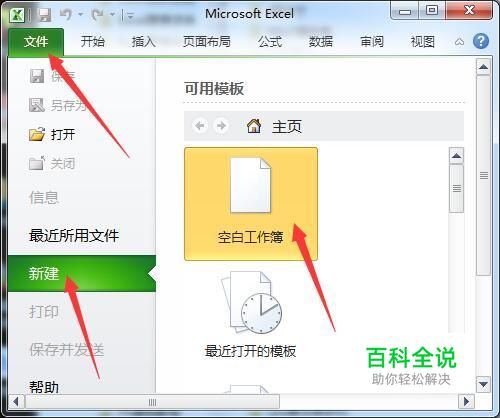Click the Save icon in quick access toolbar
This screenshot has width=500, height=418.
pos(45,15)
